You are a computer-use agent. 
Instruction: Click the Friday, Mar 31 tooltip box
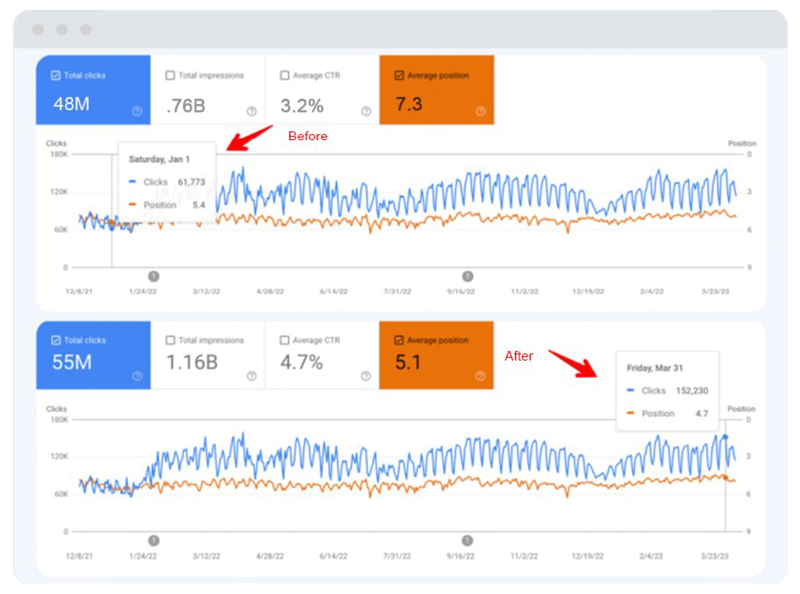(x=663, y=391)
